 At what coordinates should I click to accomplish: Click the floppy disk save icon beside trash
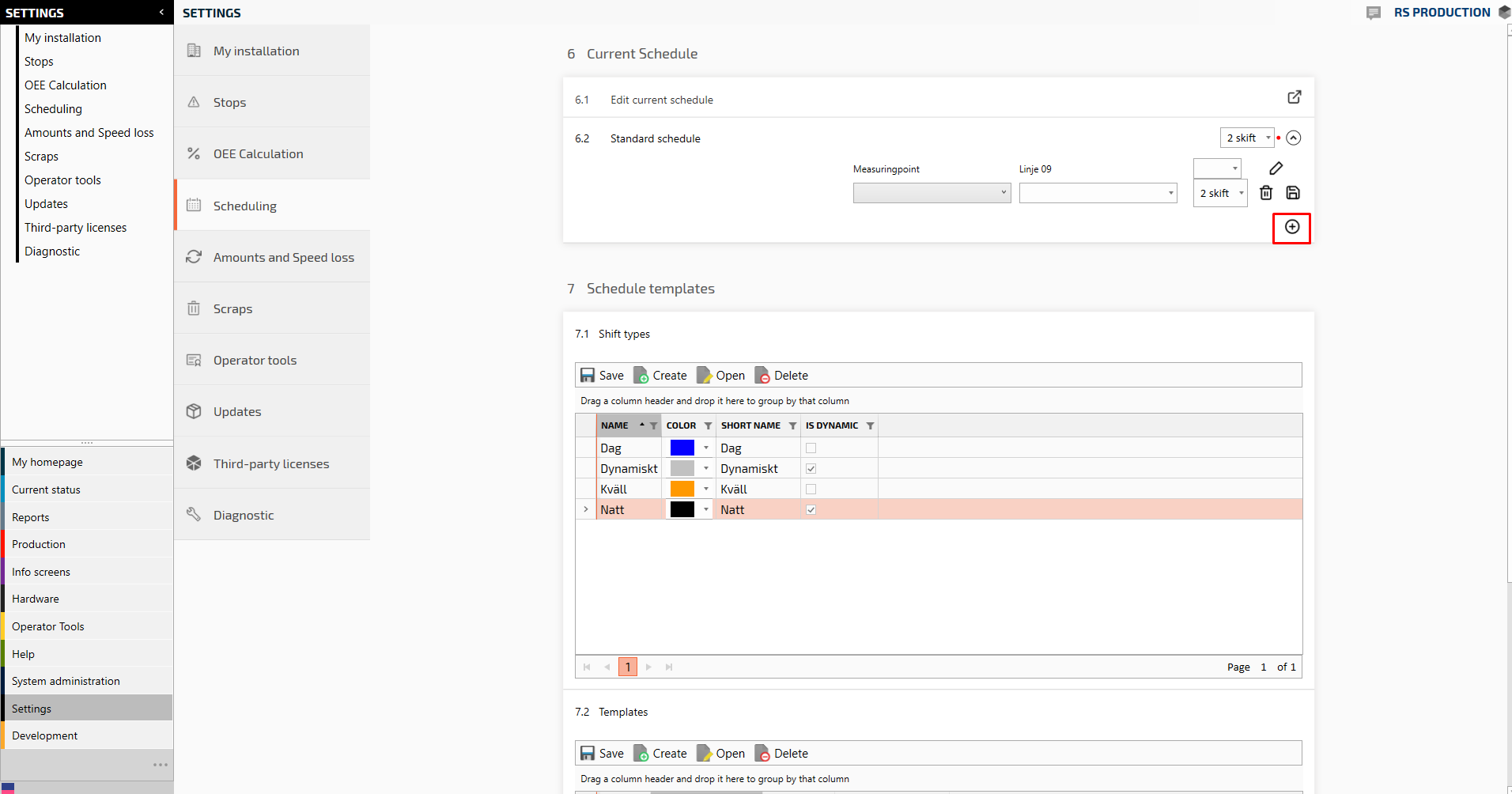click(x=1293, y=193)
